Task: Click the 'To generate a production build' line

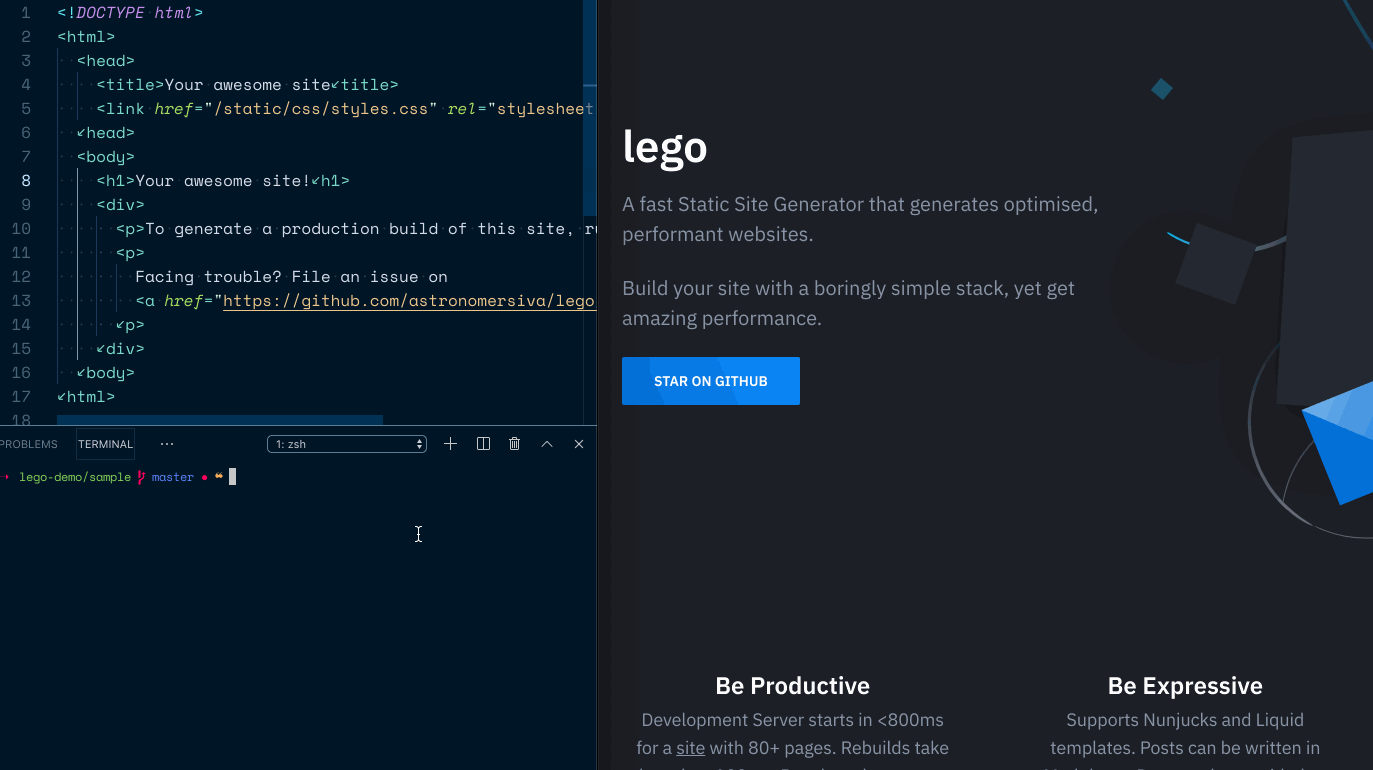Action: pyautogui.click(x=356, y=229)
